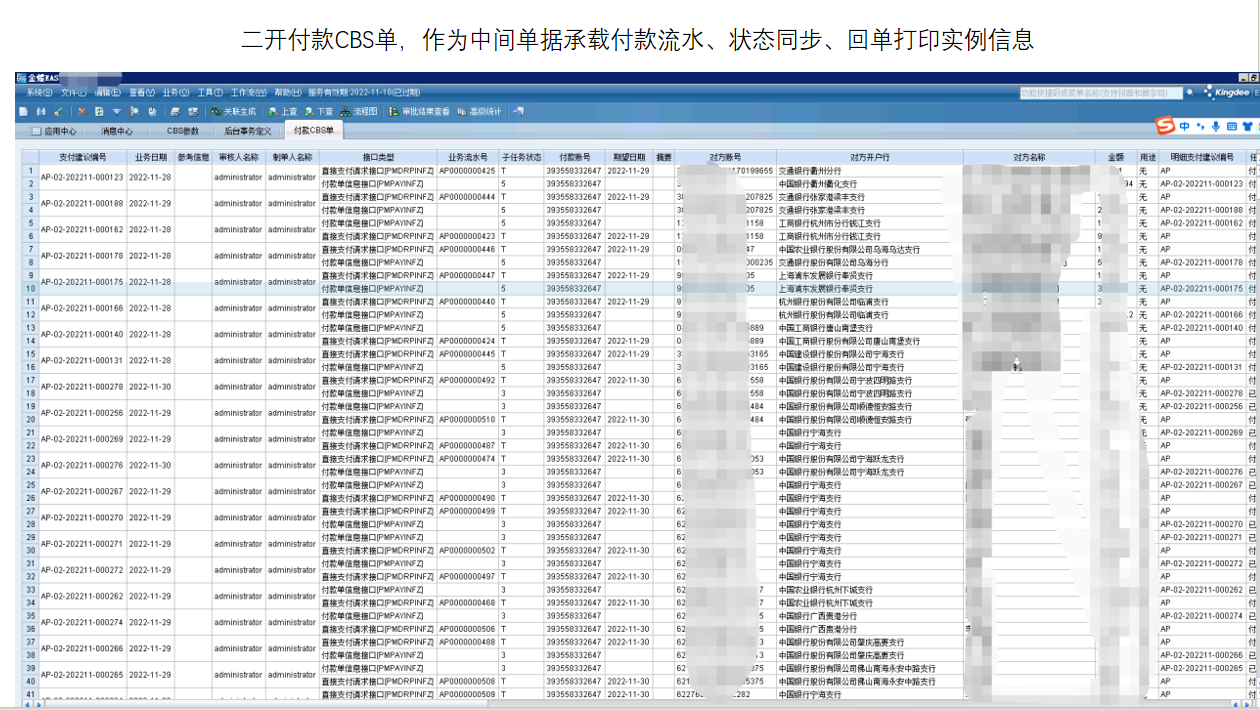Click 上查 toolbar button

pyautogui.click(x=283, y=111)
